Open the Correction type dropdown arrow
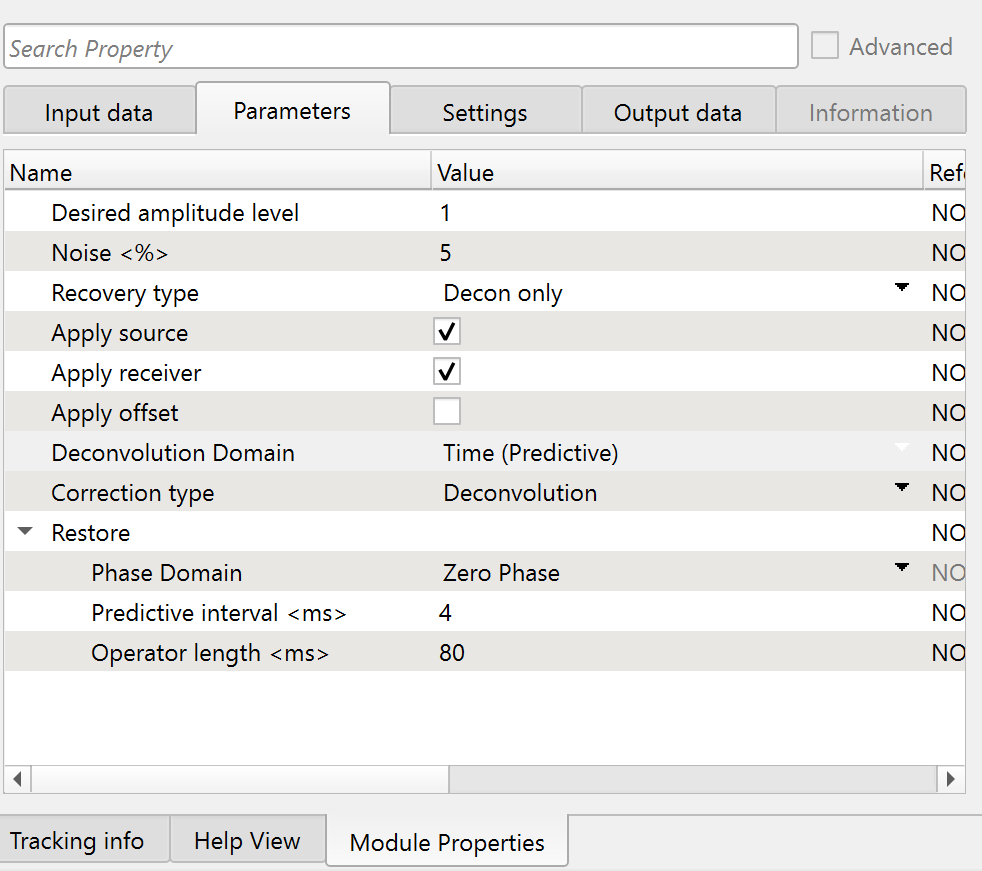Image resolution: width=982 pixels, height=871 pixels. 902,489
